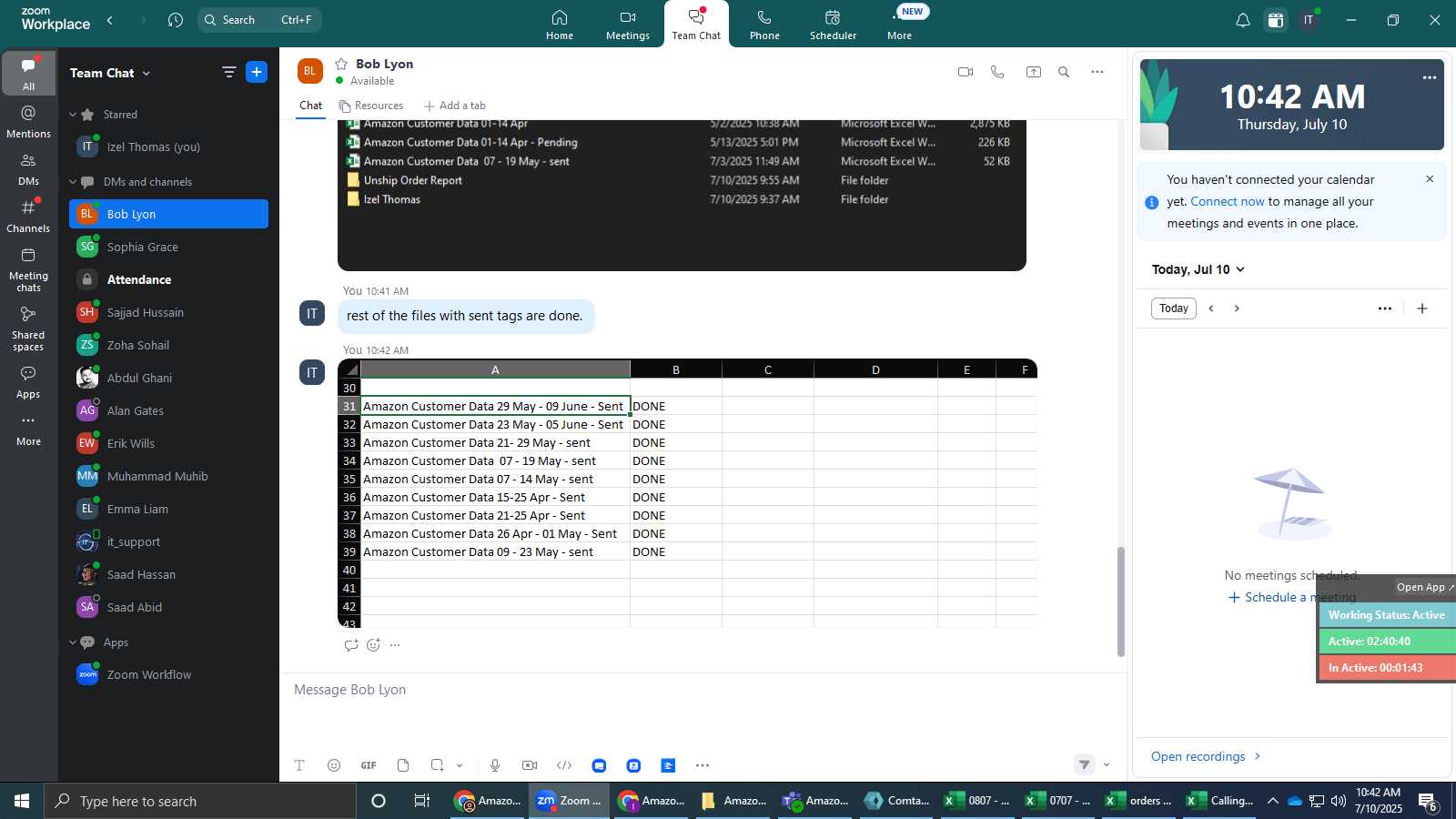The width and height of the screenshot is (1456, 819).
Task: Switch to the Meetings tab
Action: coord(628,25)
